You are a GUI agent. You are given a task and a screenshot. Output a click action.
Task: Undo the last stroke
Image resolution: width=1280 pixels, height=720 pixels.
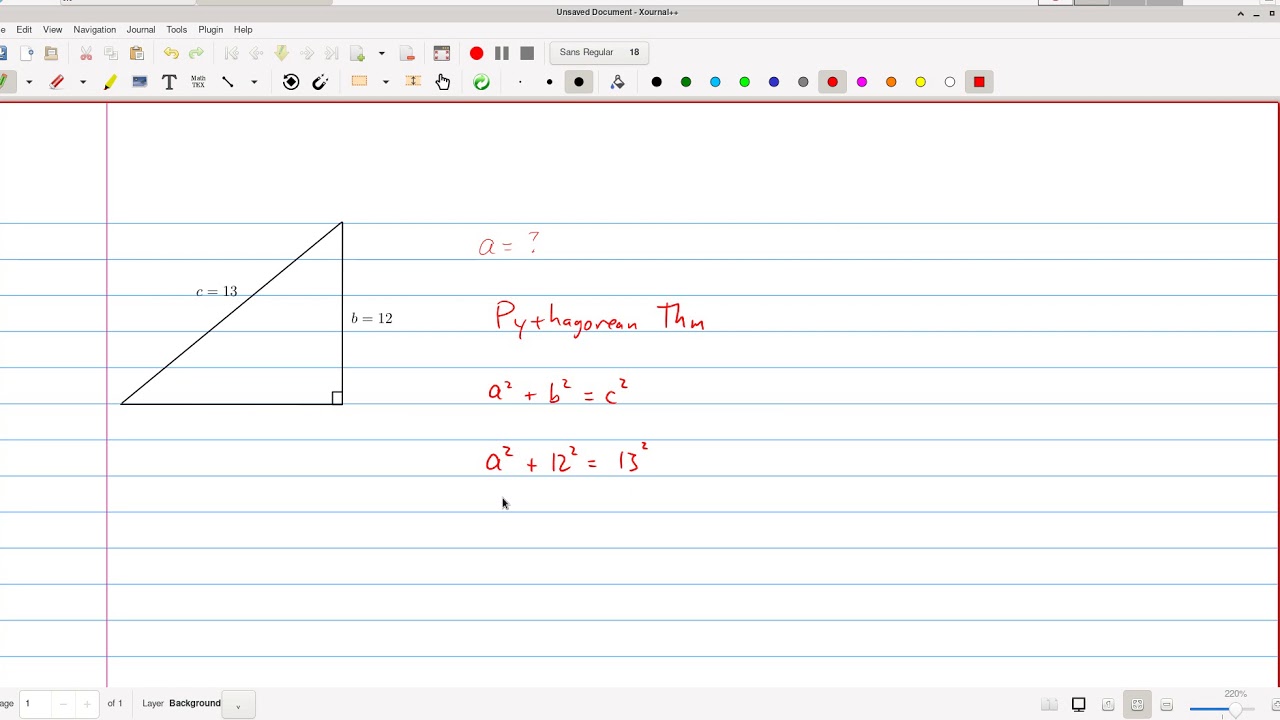pyautogui.click(x=171, y=53)
